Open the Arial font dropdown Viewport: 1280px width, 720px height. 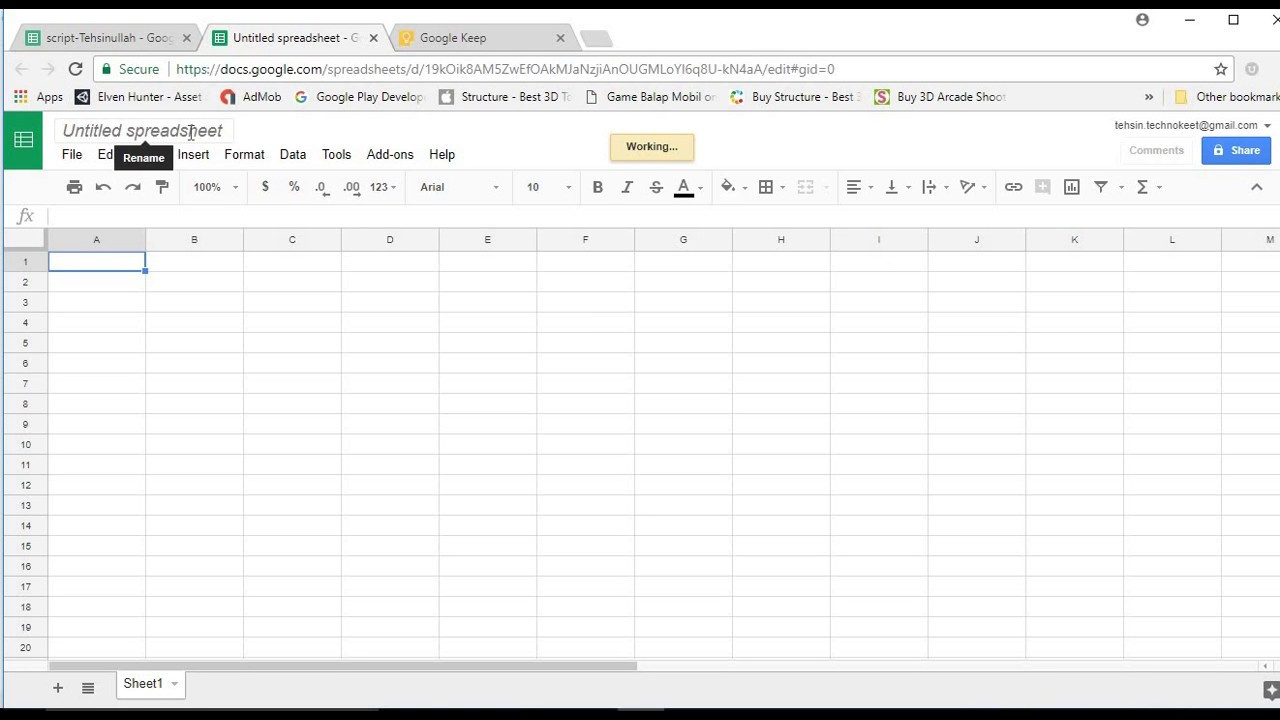pos(458,187)
